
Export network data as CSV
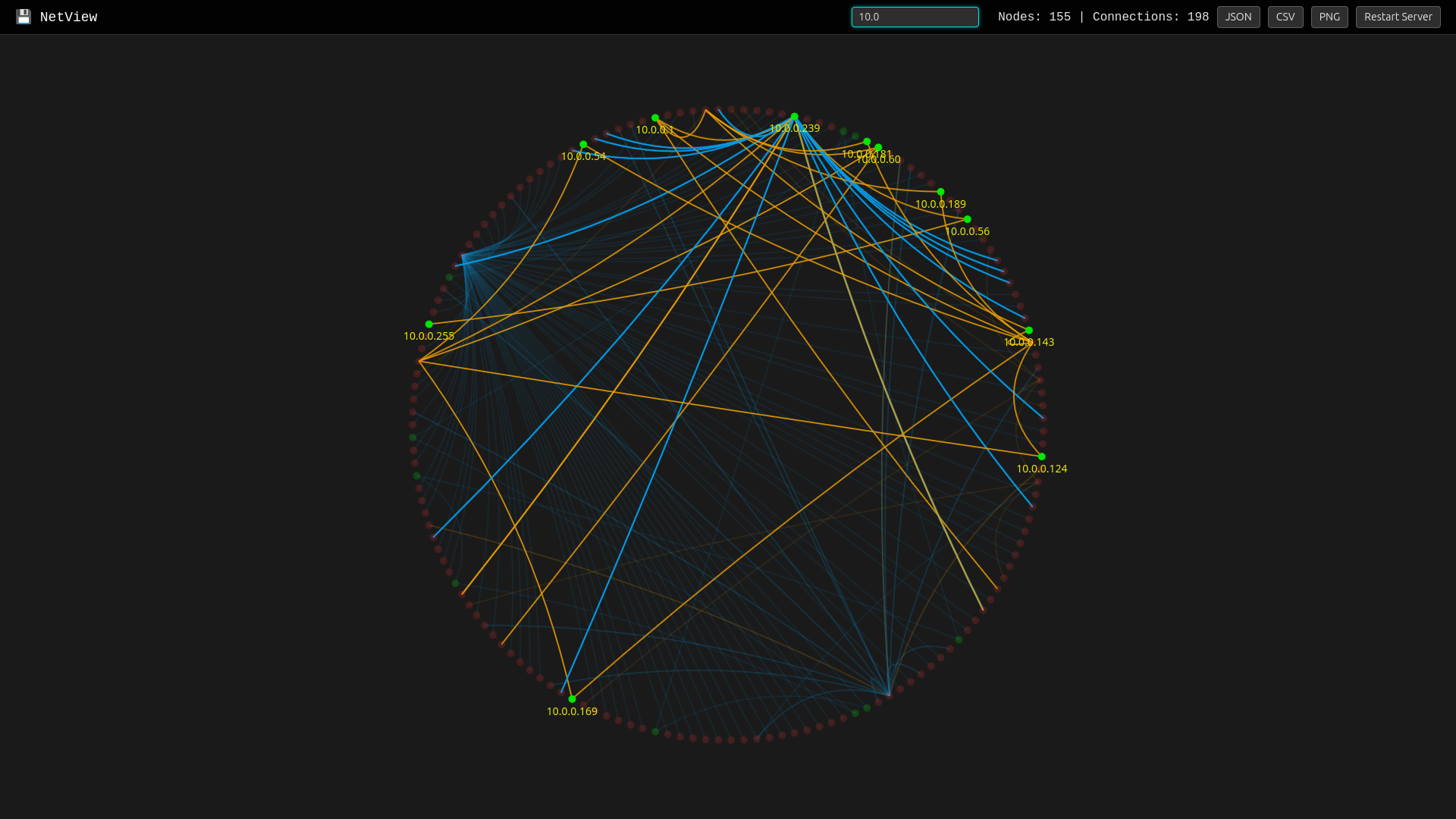[1285, 17]
